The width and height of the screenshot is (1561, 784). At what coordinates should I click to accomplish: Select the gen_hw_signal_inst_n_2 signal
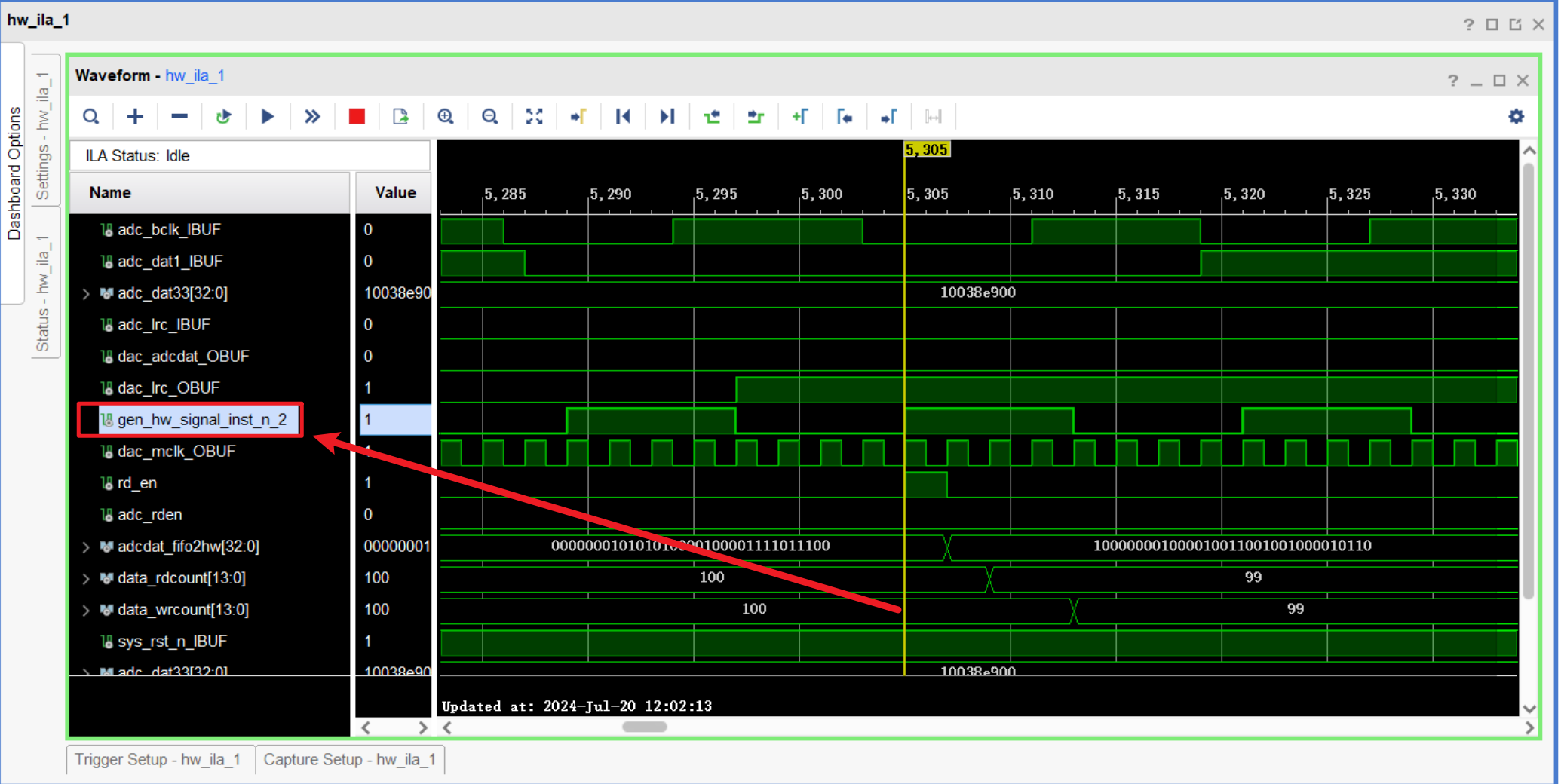tap(201, 420)
